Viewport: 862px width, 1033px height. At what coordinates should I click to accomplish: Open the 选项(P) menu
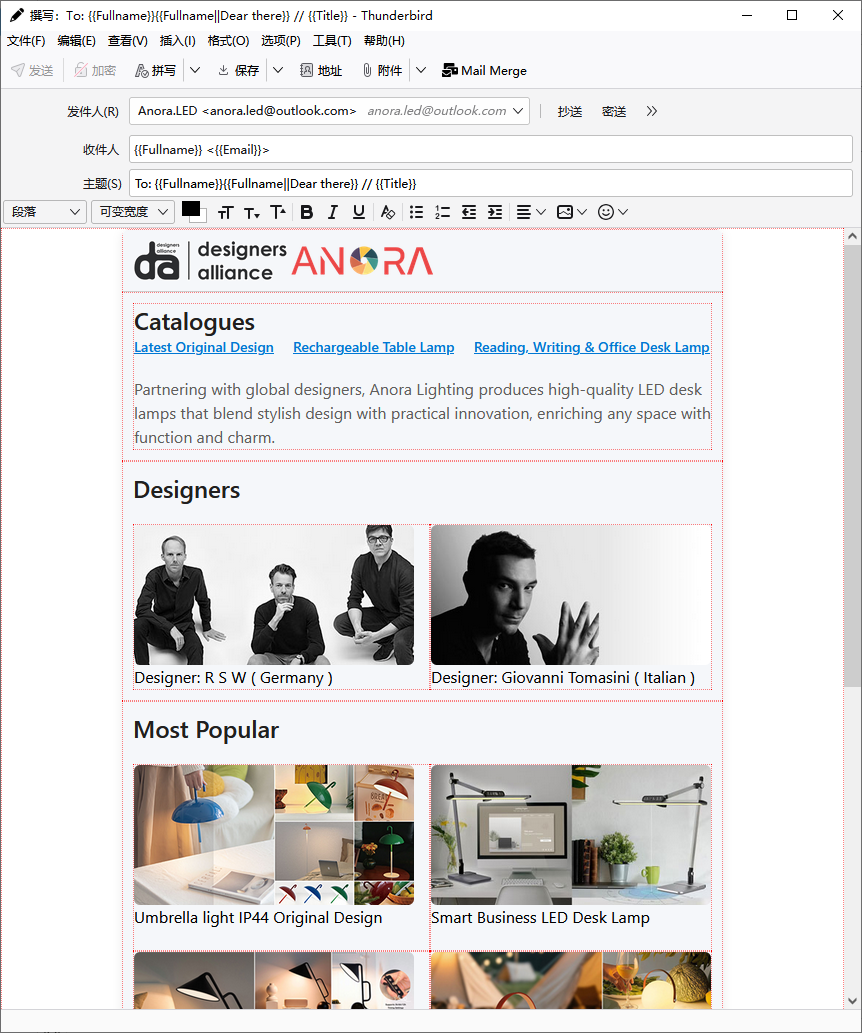tap(281, 41)
